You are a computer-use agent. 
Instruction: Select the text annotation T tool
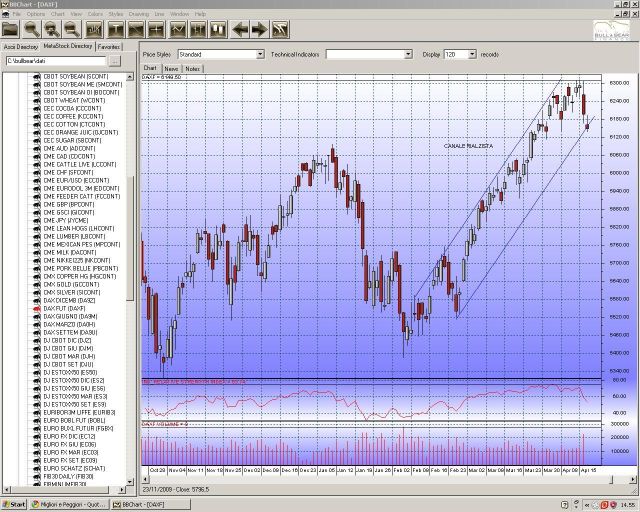click(116, 29)
